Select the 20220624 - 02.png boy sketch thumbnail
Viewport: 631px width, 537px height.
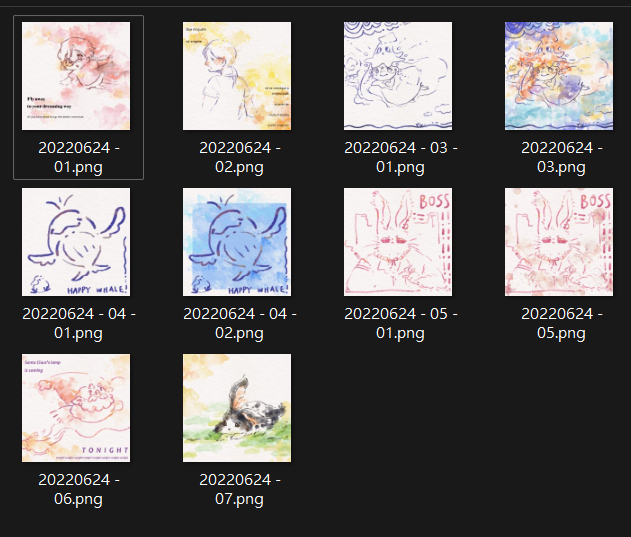tap(237, 76)
